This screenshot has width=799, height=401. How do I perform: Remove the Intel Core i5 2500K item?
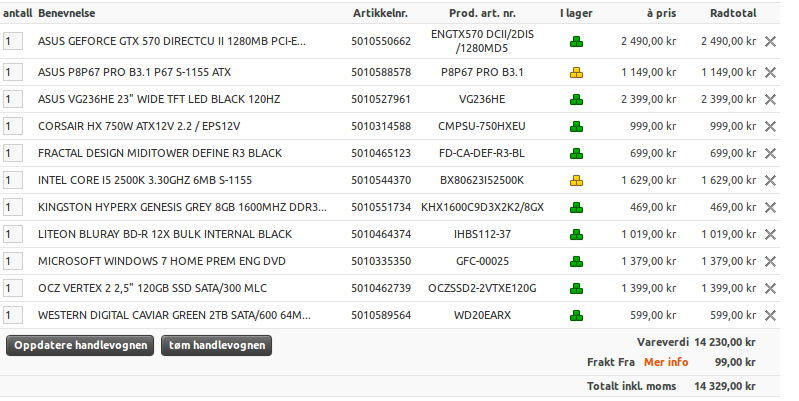click(x=770, y=181)
